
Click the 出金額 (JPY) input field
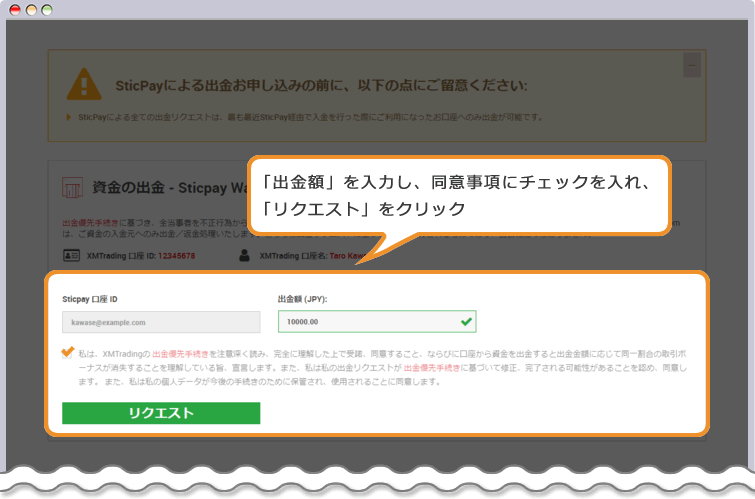coord(377,321)
